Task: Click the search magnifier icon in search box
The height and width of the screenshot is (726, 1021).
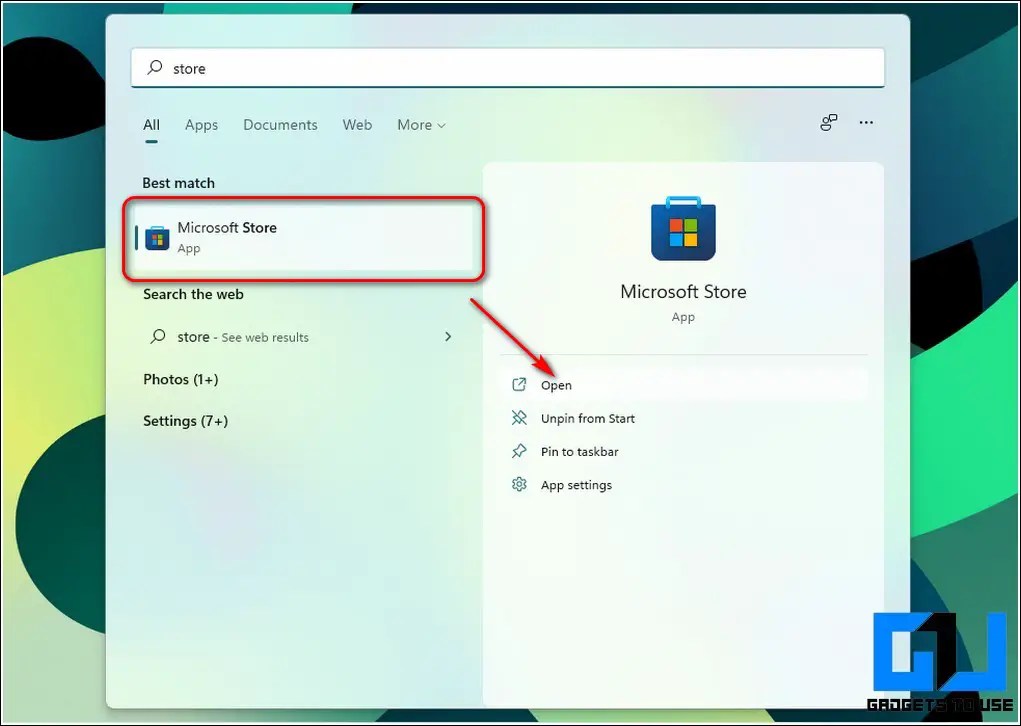Action: pos(155,67)
